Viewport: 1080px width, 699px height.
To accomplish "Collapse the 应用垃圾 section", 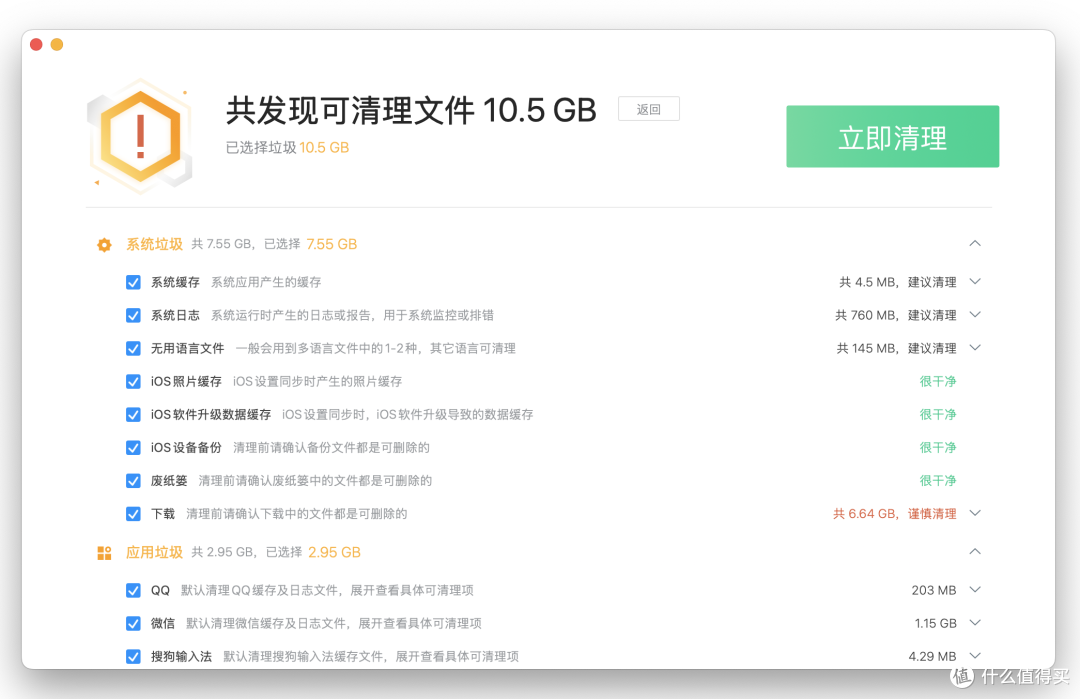I will point(975,552).
